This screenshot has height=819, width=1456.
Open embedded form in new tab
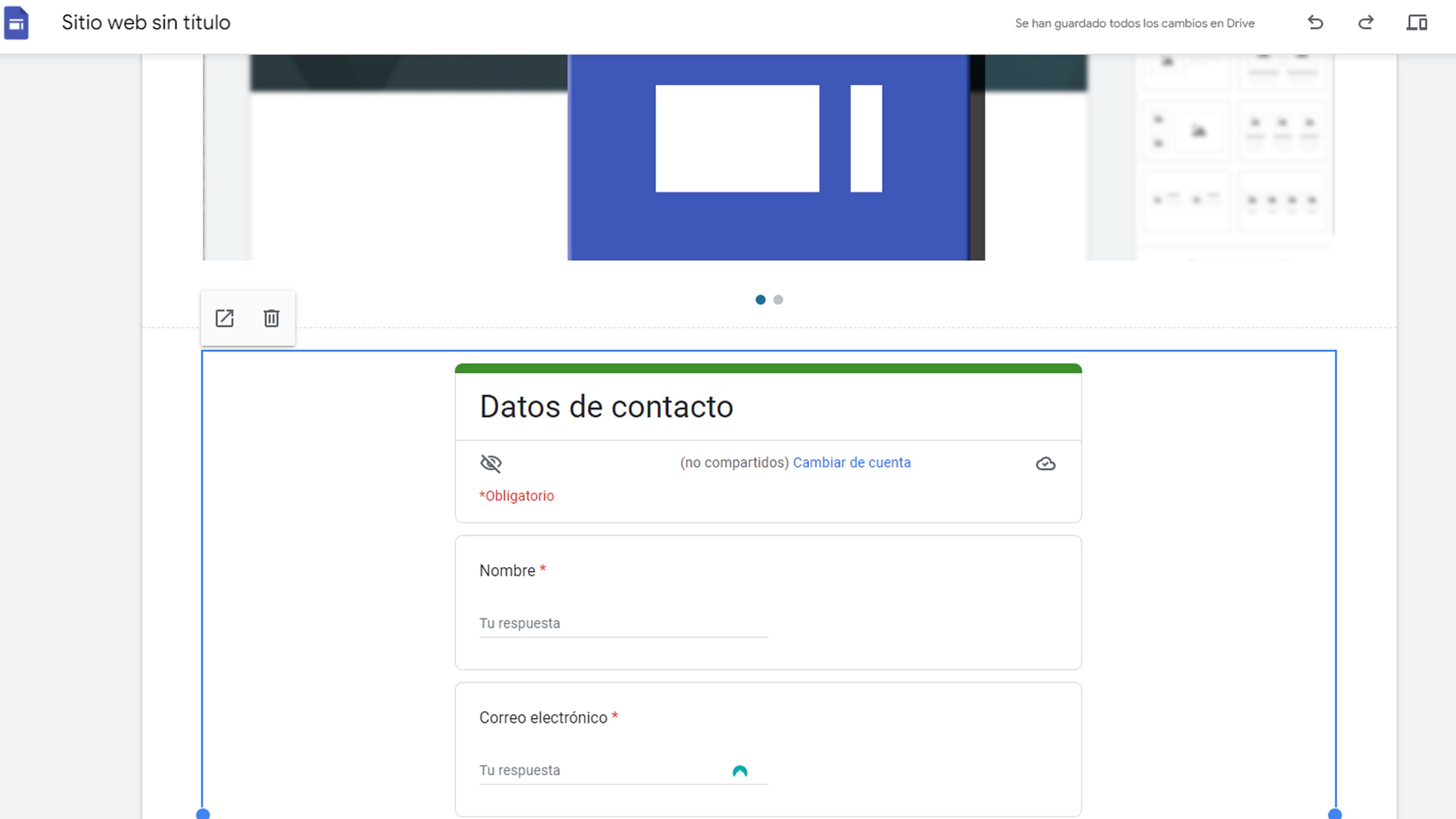pyautogui.click(x=224, y=318)
